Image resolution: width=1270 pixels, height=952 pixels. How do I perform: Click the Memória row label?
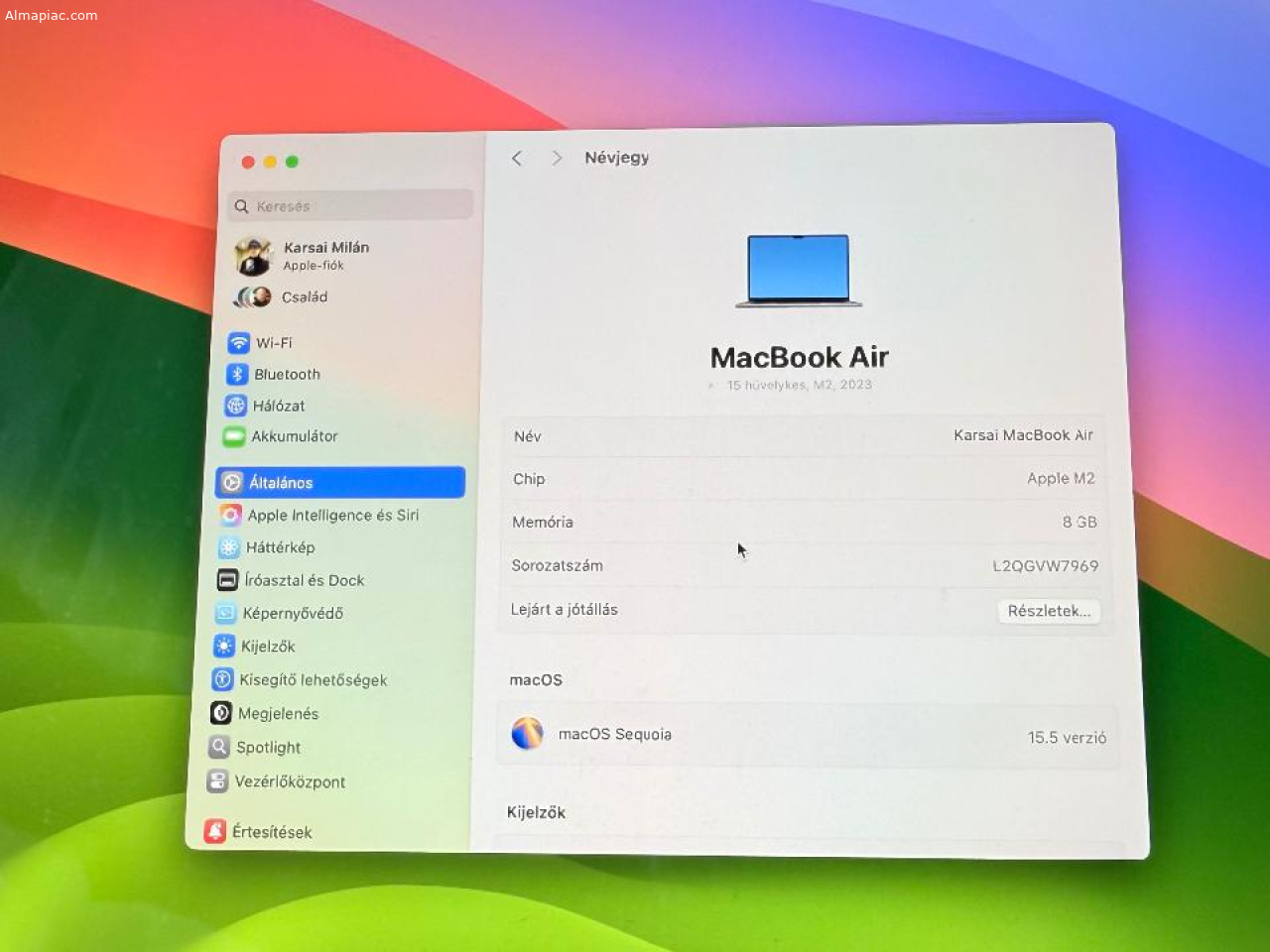click(x=543, y=522)
